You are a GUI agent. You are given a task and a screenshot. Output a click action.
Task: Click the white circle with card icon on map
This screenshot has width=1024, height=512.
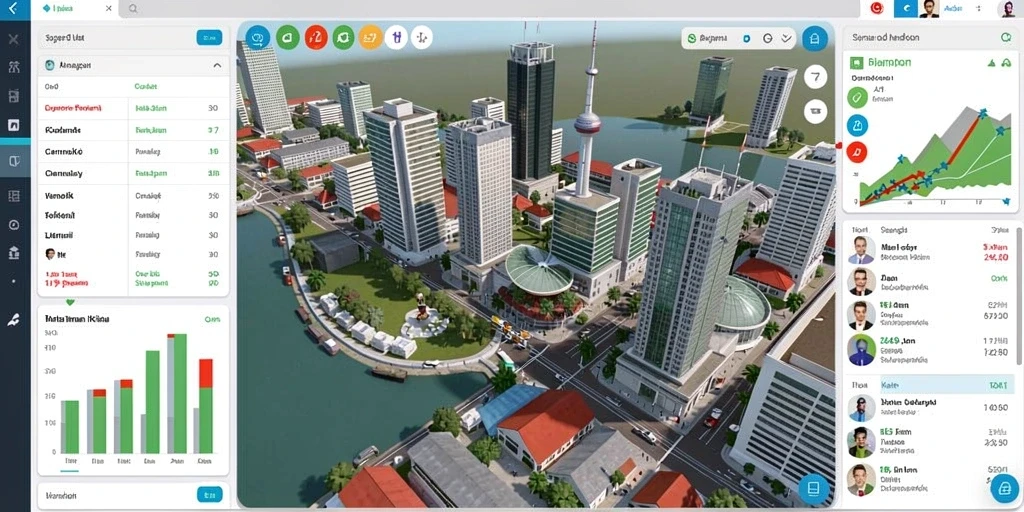coord(814,111)
